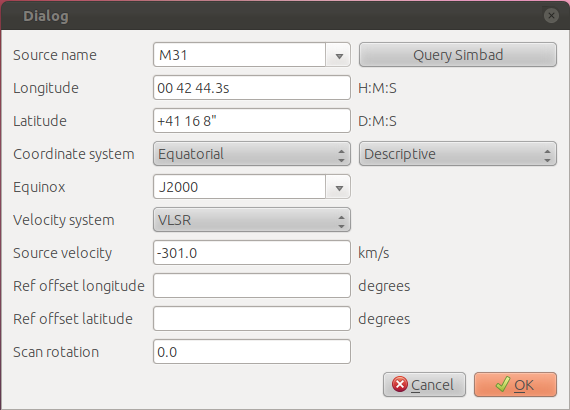This screenshot has height=410, width=570.
Task: Edit the Source velocity field
Action: (252, 253)
